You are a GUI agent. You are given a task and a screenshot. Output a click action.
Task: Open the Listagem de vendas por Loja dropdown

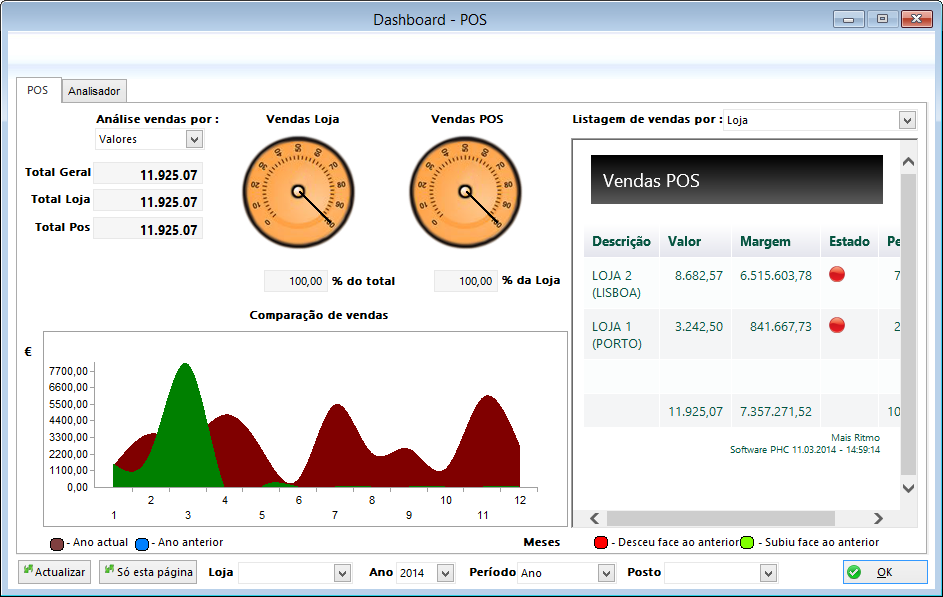pyautogui.click(x=907, y=120)
